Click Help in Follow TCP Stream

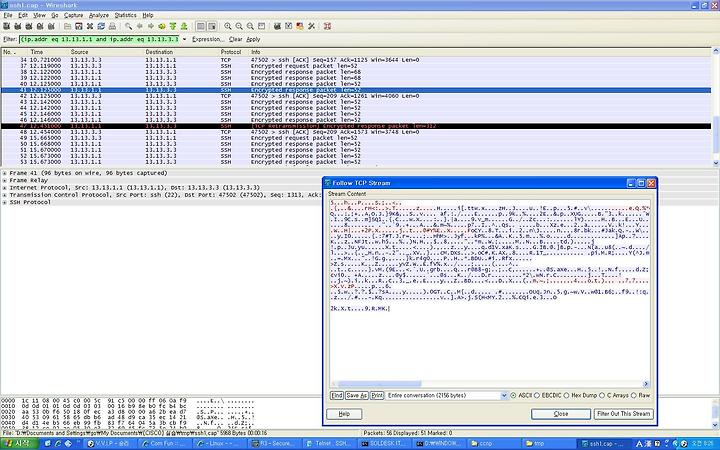click(x=344, y=414)
